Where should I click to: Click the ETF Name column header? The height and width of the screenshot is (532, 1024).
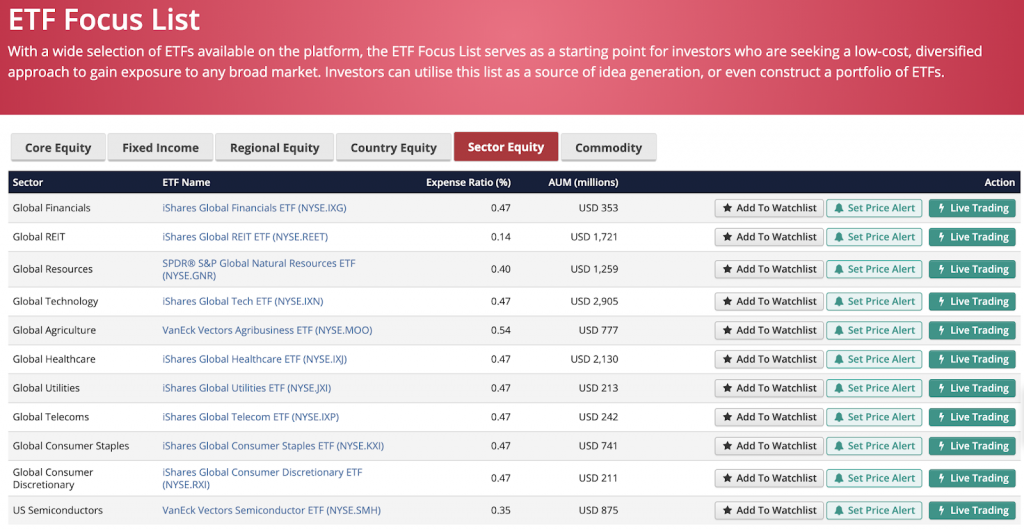click(x=186, y=182)
